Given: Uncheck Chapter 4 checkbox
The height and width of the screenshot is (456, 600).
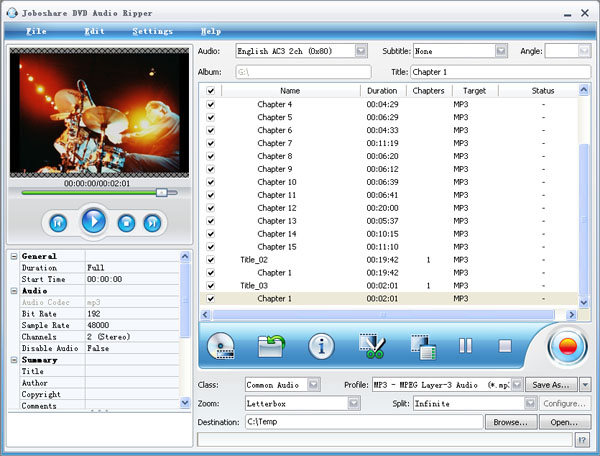Looking at the screenshot, I should 210,104.
